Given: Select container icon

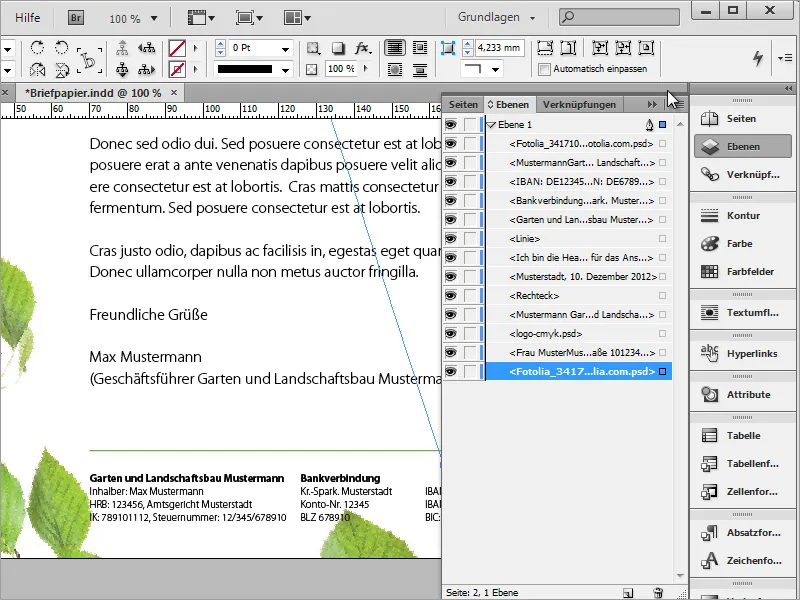Looking at the screenshot, I should click(x=122, y=48).
